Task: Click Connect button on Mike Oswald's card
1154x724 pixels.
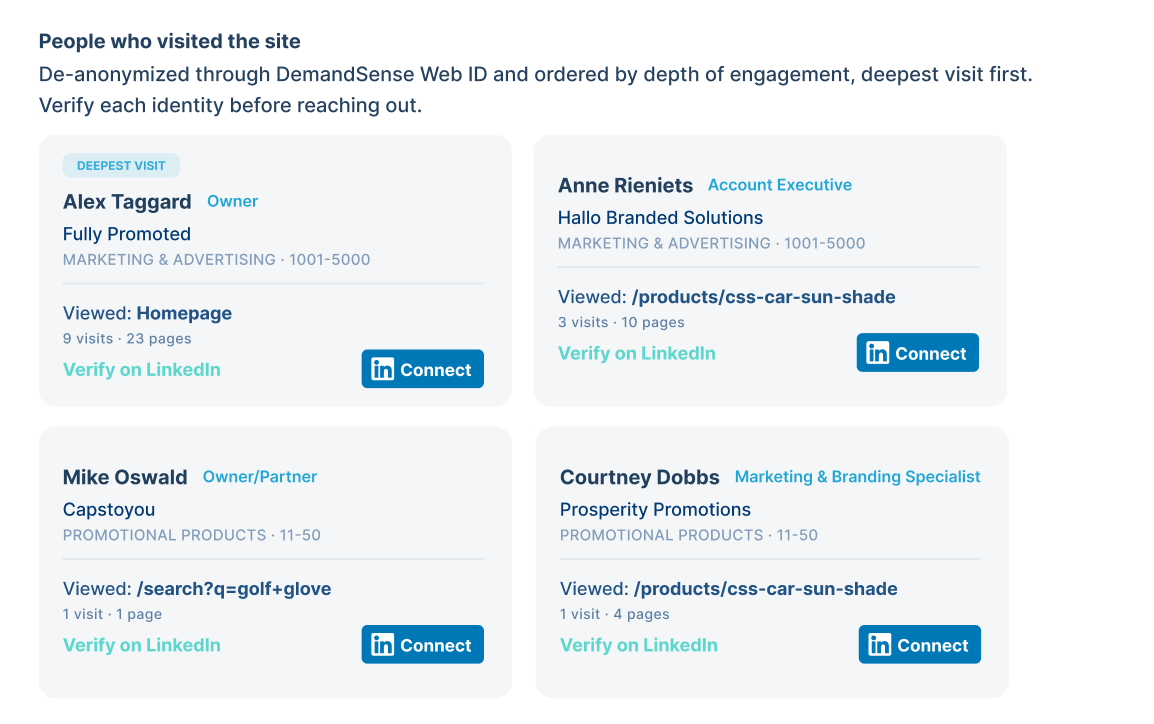Action: (x=422, y=645)
